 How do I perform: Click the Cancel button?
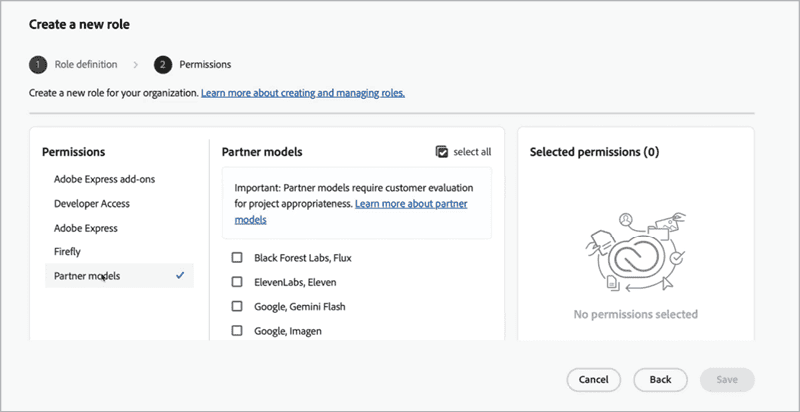point(593,380)
